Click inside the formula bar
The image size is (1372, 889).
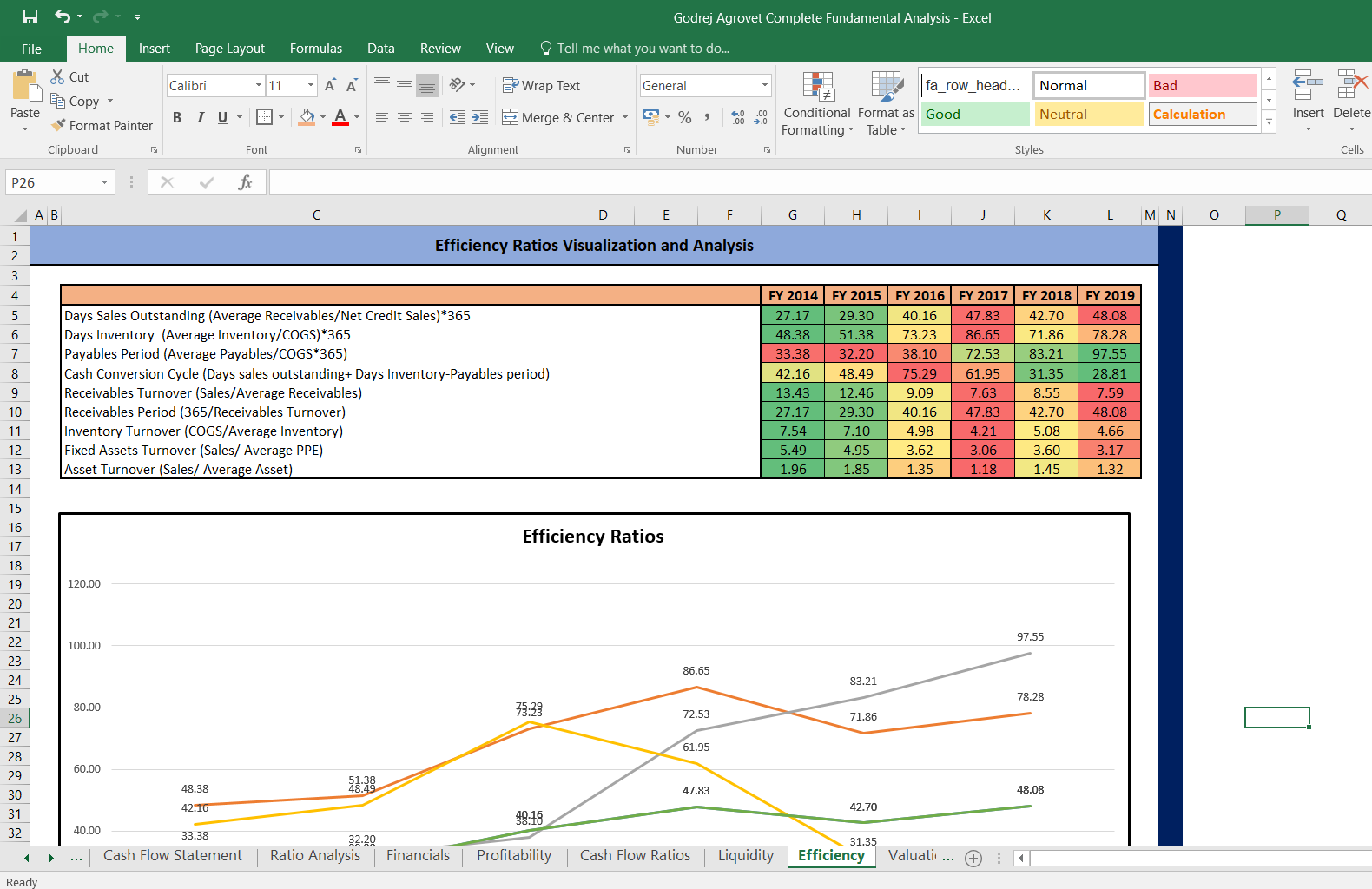[x=820, y=182]
